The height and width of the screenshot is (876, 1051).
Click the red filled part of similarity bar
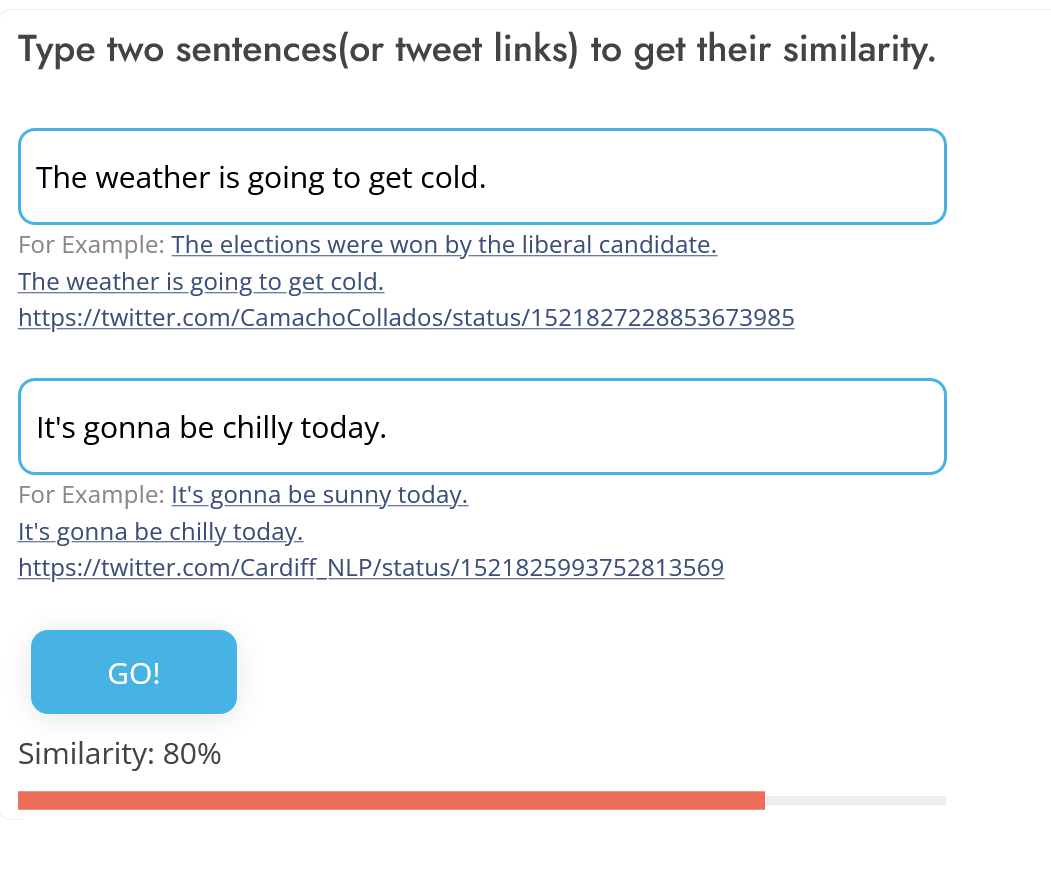tap(390, 800)
